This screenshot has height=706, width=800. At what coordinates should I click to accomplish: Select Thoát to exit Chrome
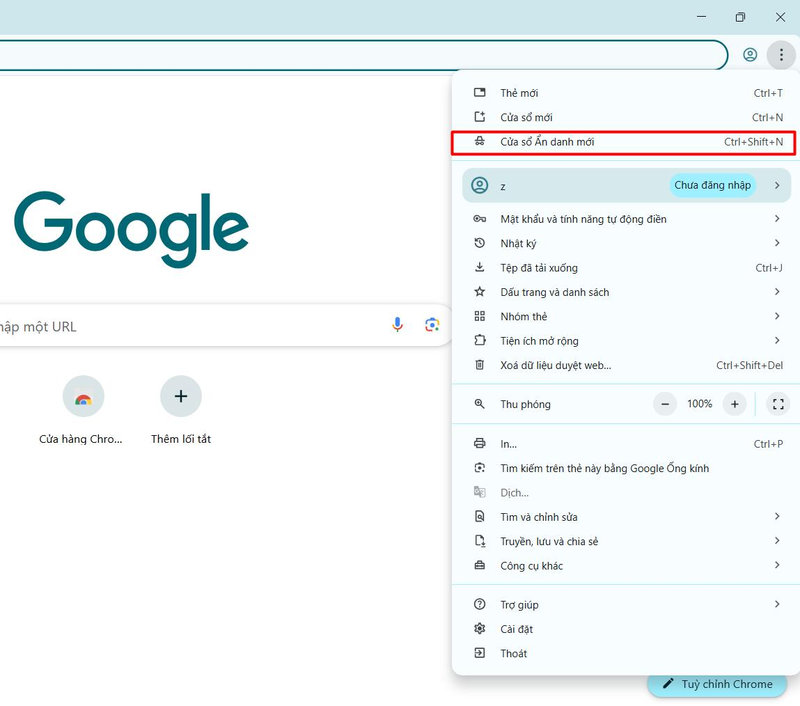(626, 653)
